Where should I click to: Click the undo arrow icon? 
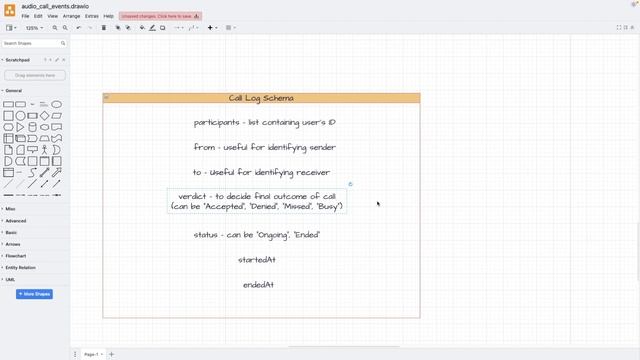pos(79,28)
